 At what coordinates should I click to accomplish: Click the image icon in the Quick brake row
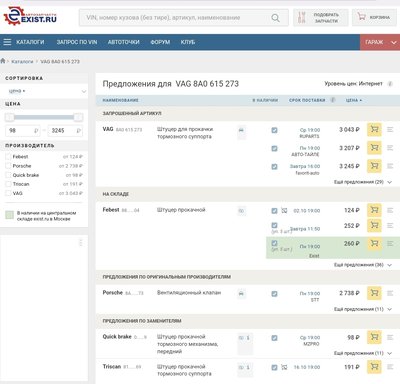click(241, 338)
